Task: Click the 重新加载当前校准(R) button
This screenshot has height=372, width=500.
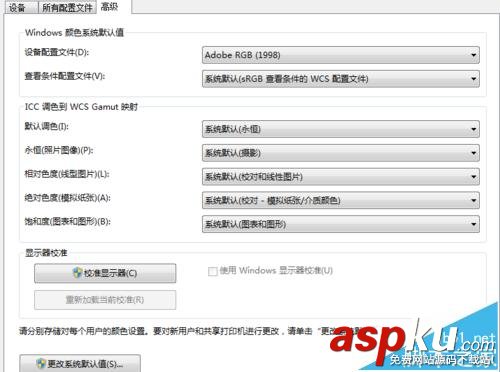Action: pos(105,300)
